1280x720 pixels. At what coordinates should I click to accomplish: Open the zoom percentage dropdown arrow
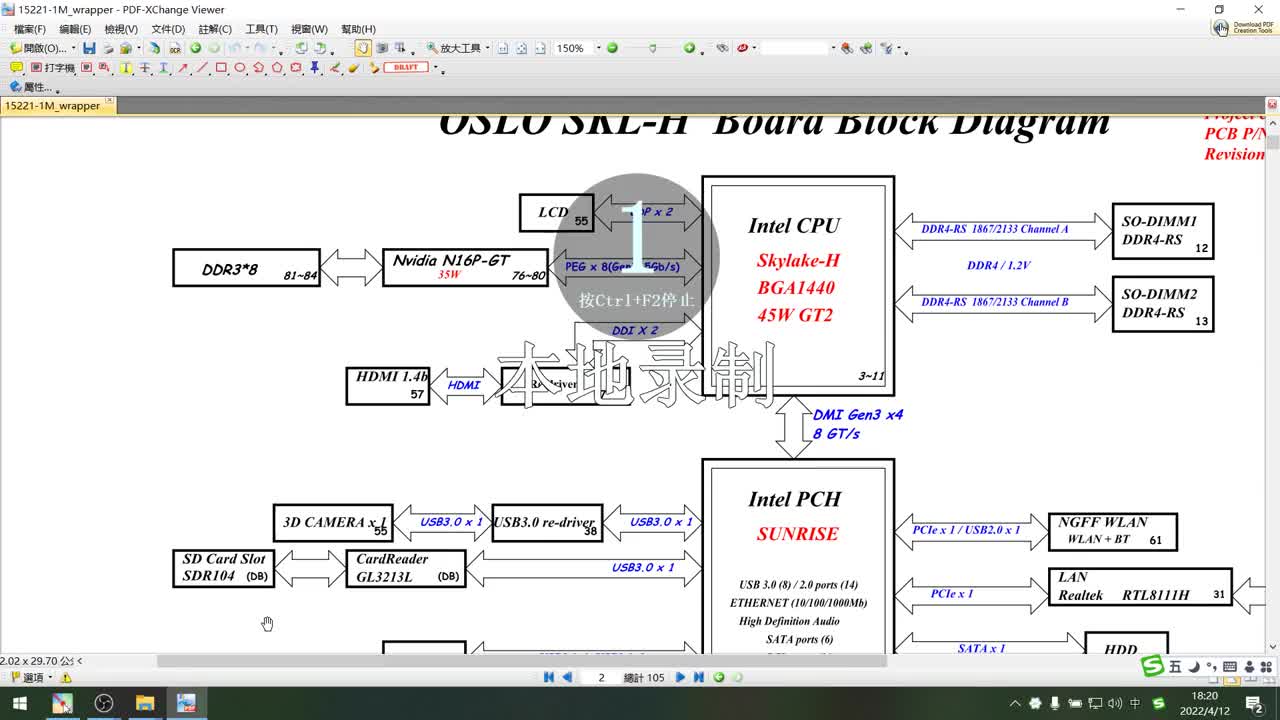pyautogui.click(x=599, y=48)
